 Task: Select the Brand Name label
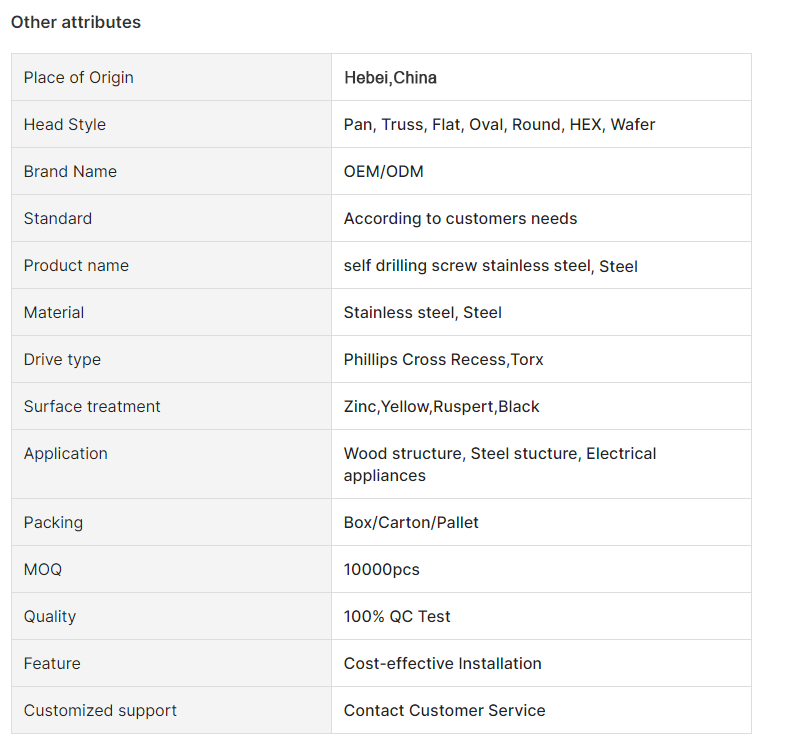coord(70,171)
